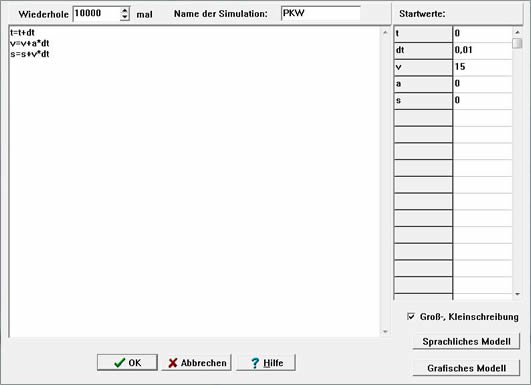Click Startwerte scrollbar down arrow
The image size is (531, 385).
tap(517, 294)
